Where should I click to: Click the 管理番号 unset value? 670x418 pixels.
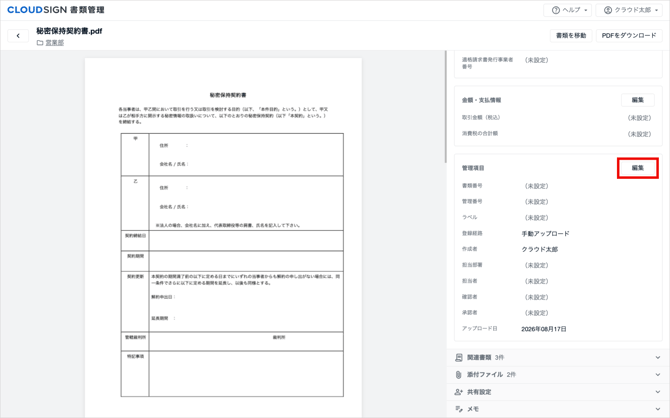(537, 202)
